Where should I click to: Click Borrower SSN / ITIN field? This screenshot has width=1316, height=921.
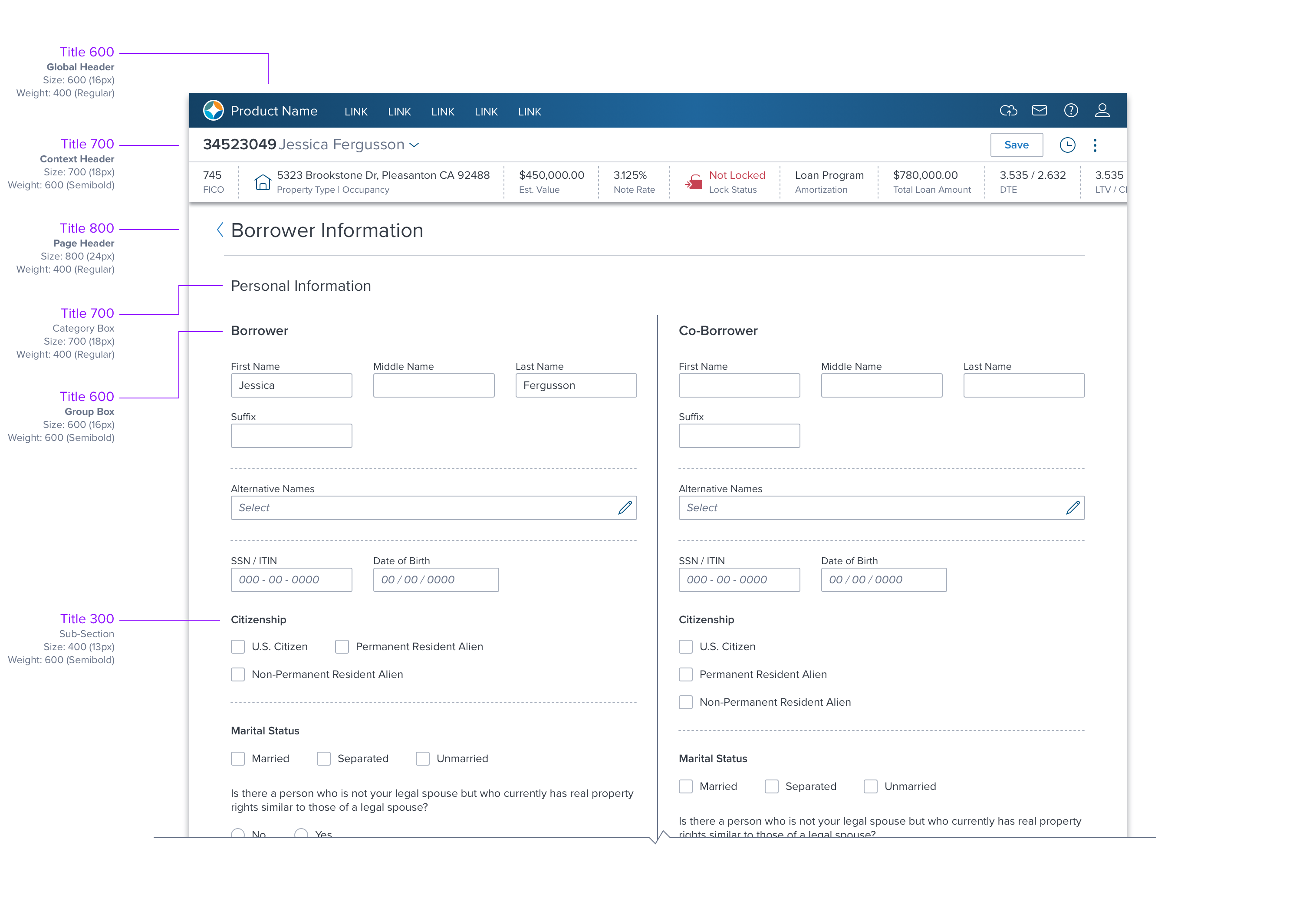tap(291, 579)
